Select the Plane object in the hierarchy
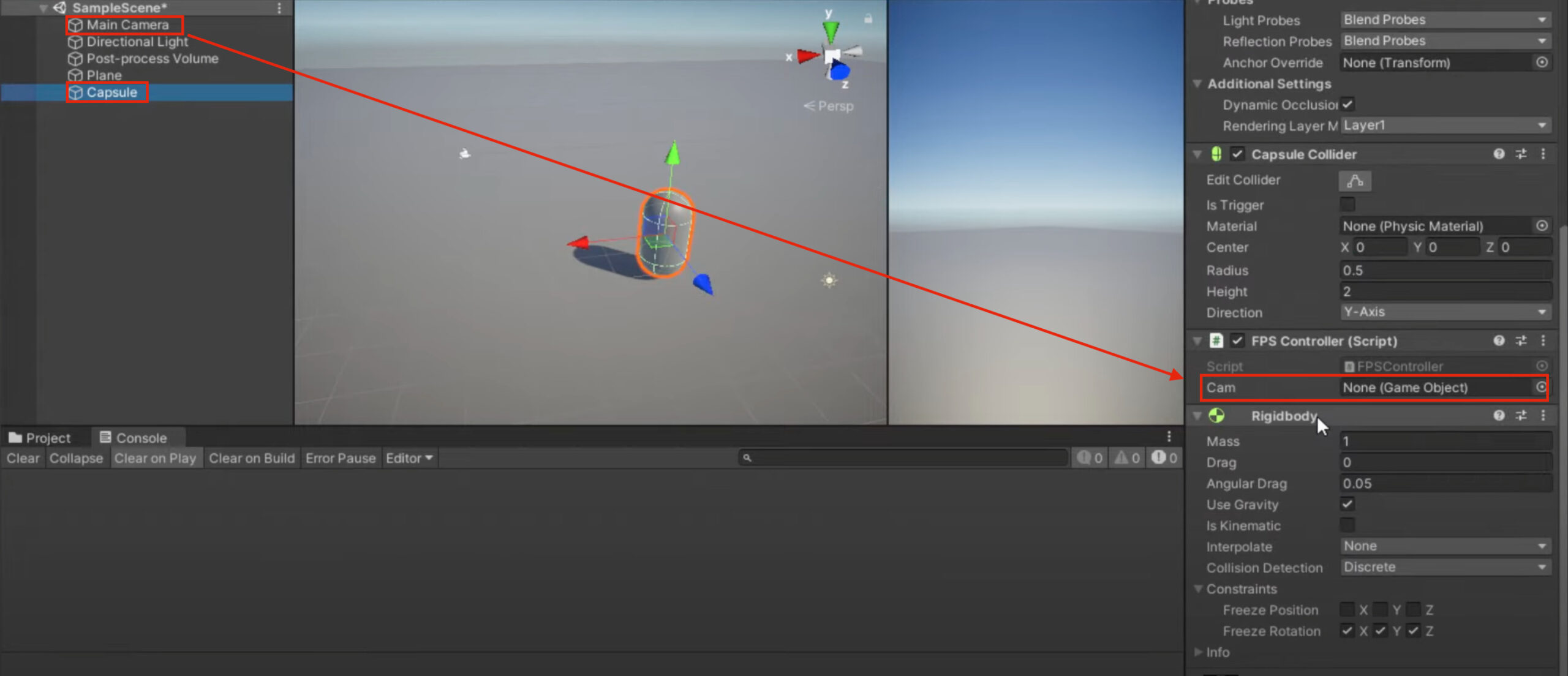Viewport: 1568px width, 676px height. click(104, 75)
